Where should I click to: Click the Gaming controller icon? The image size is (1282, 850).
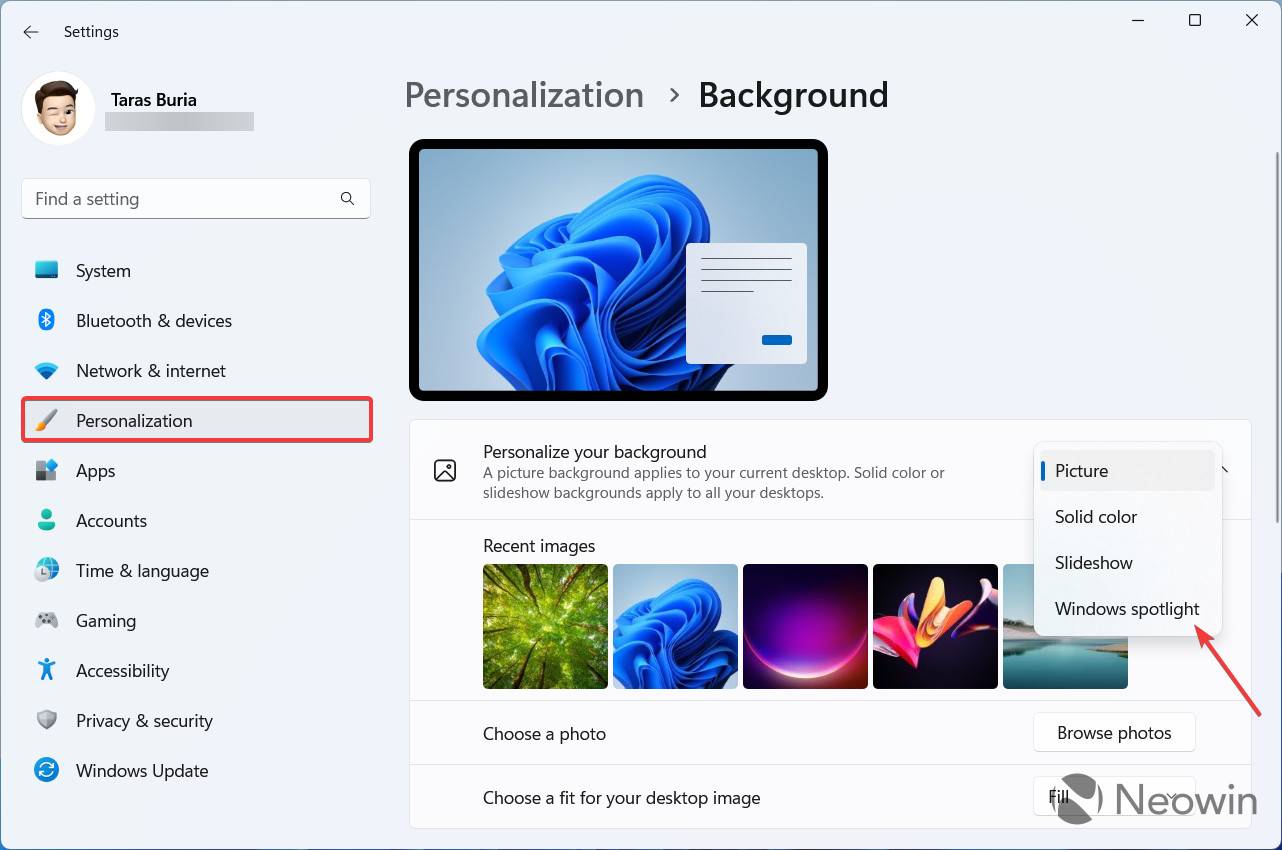[46, 620]
